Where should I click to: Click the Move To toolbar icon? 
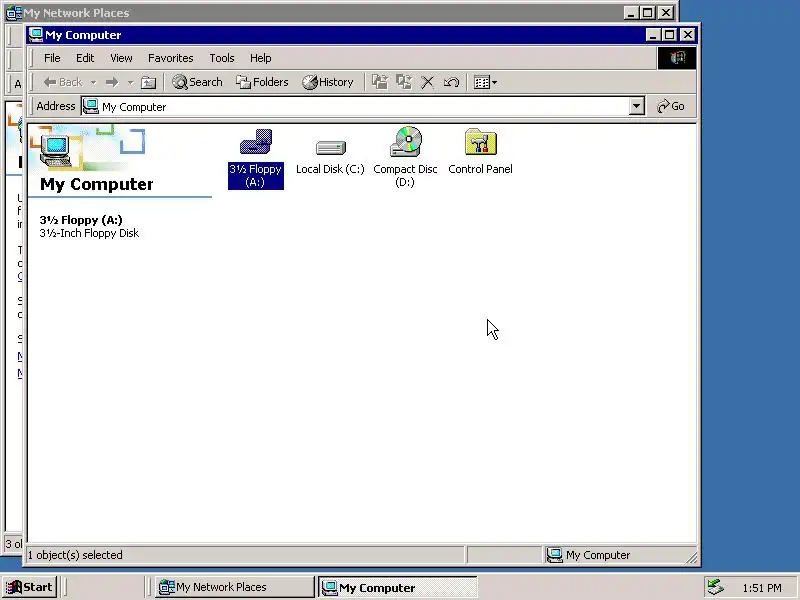(380, 82)
